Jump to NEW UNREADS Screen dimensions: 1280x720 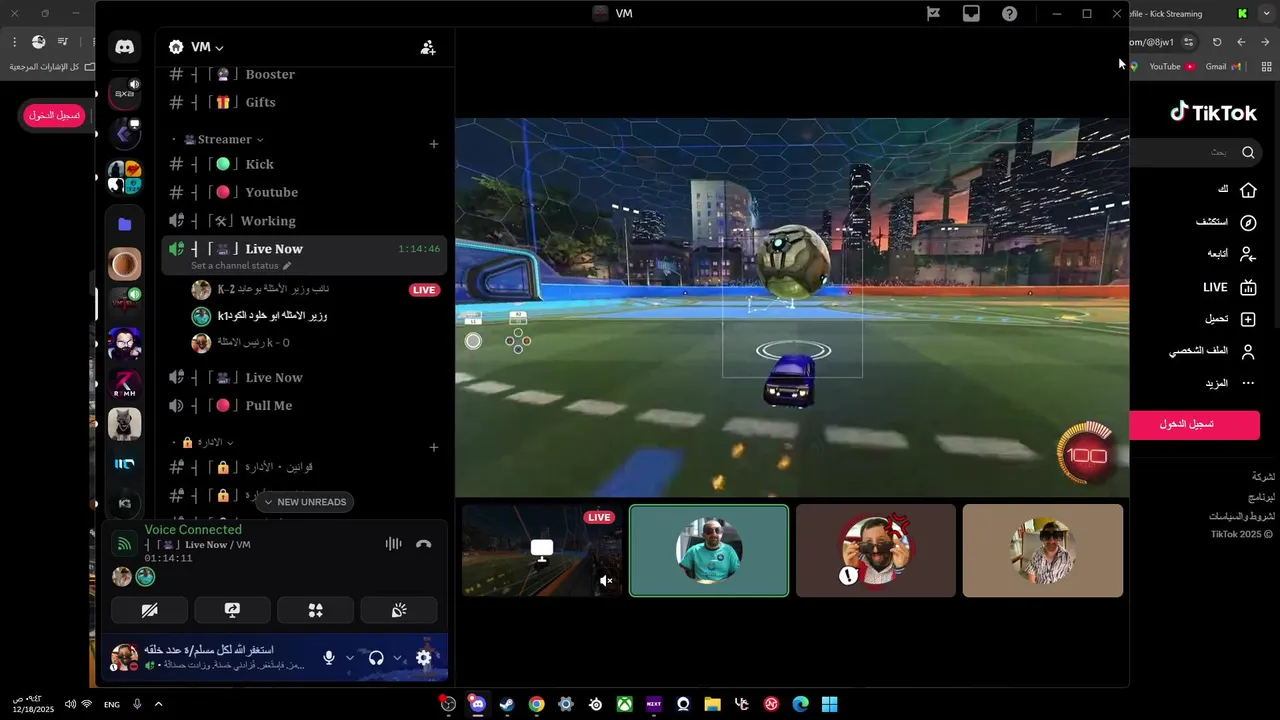pos(304,502)
